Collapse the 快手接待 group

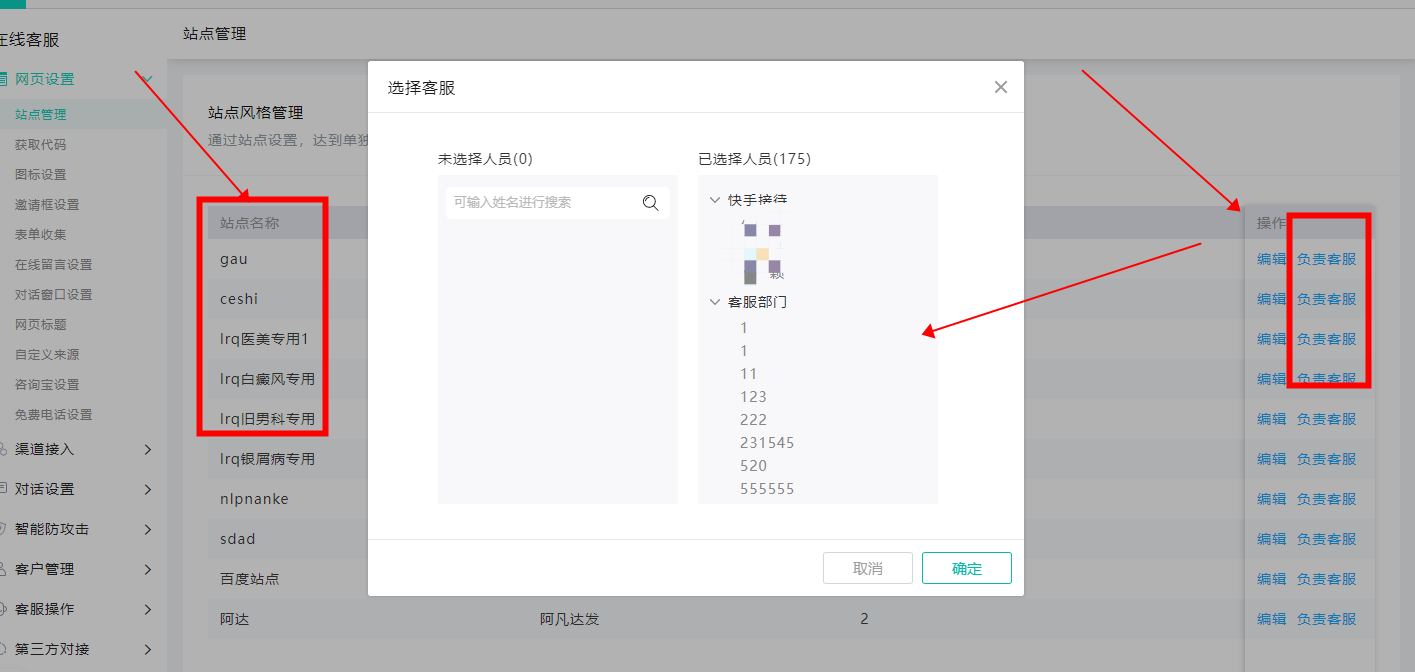714,200
